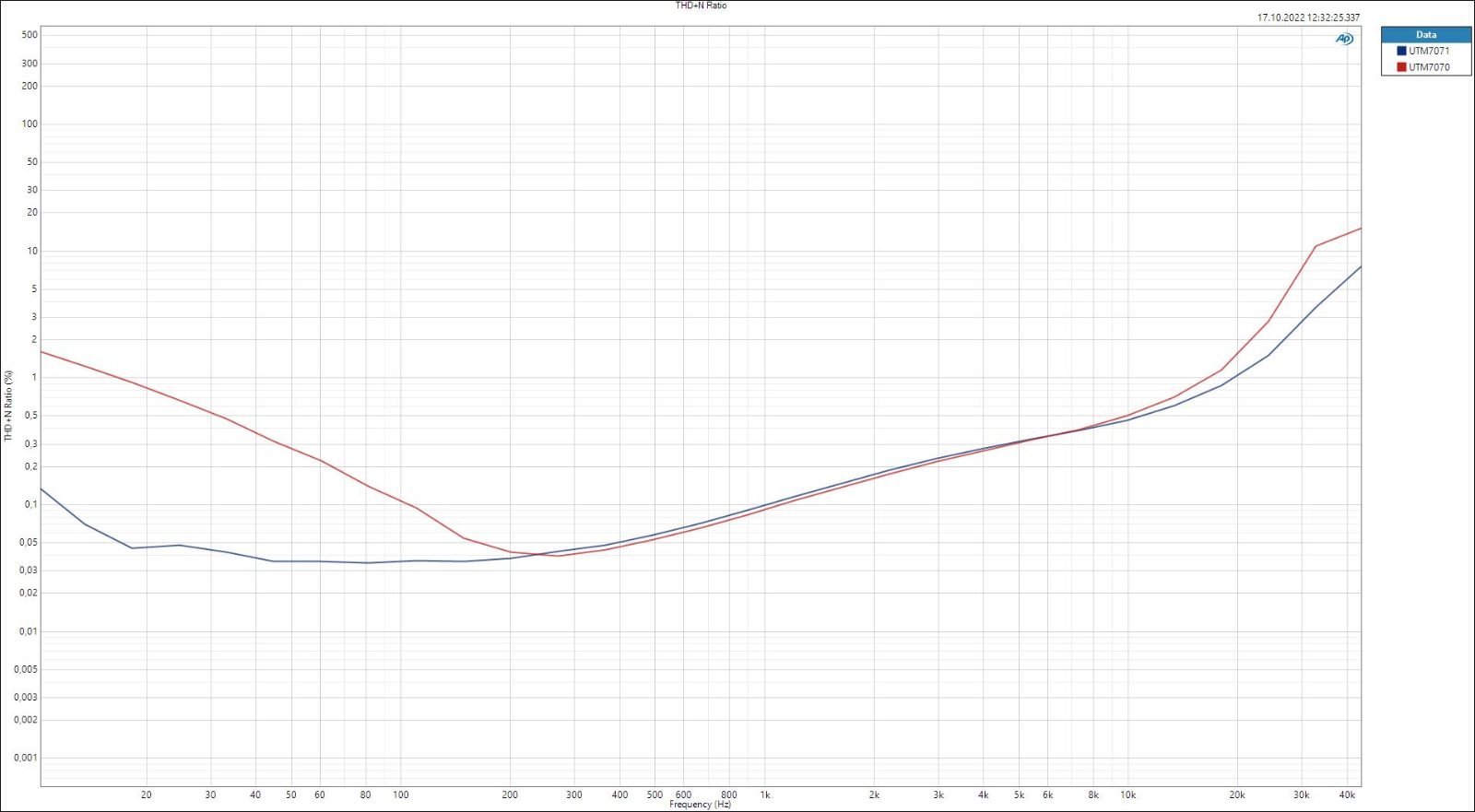Viewport: 1475px width, 812px height.
Task: Click the timestamp 17.10.2022 12:32:25.337
Action: [1308, 18]
